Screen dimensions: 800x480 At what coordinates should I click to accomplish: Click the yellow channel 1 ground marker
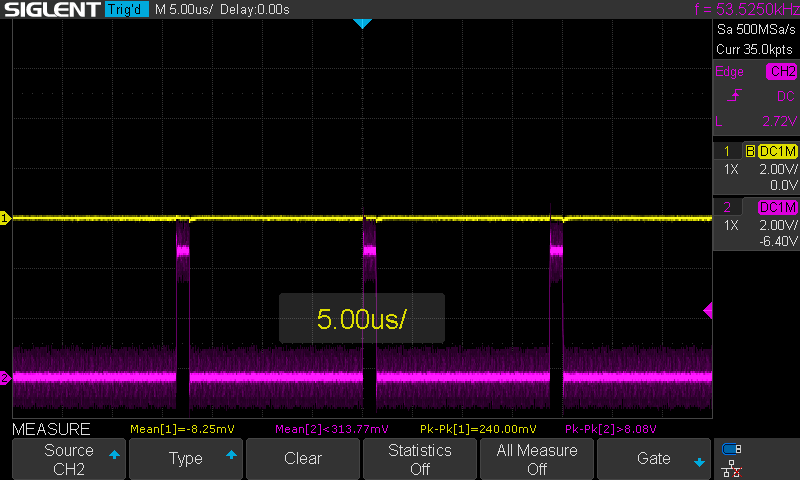[5, 218]
